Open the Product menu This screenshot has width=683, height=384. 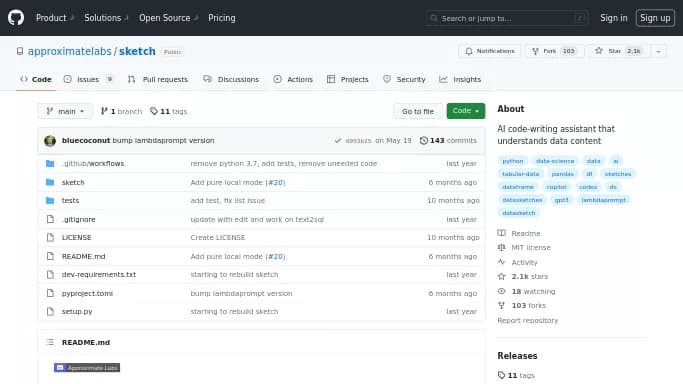(55, 18)
